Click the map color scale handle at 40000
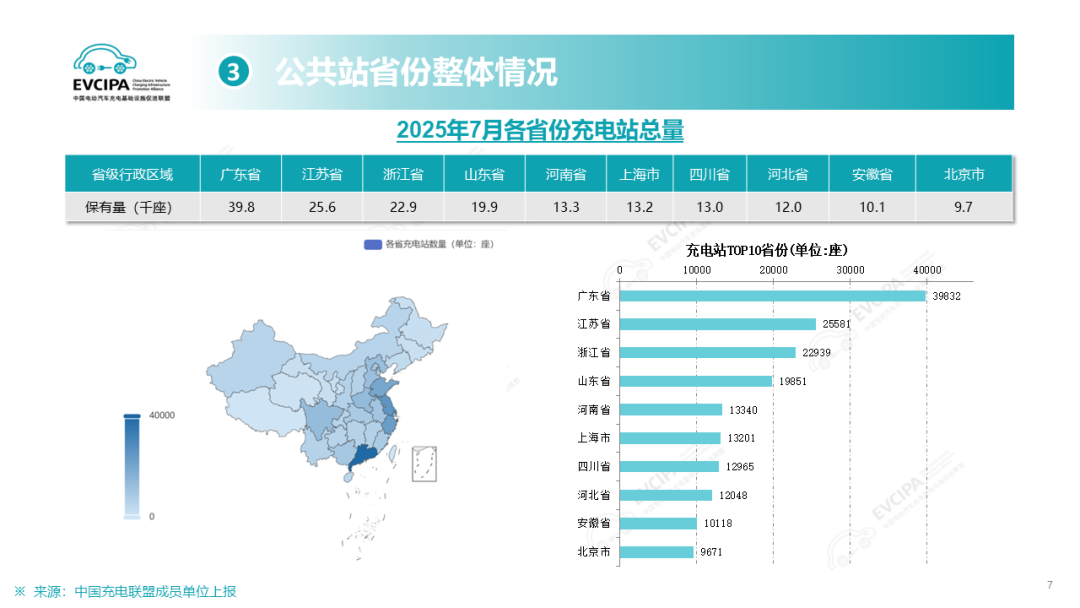The image size is (1080, 608). (x=132, y=416)
